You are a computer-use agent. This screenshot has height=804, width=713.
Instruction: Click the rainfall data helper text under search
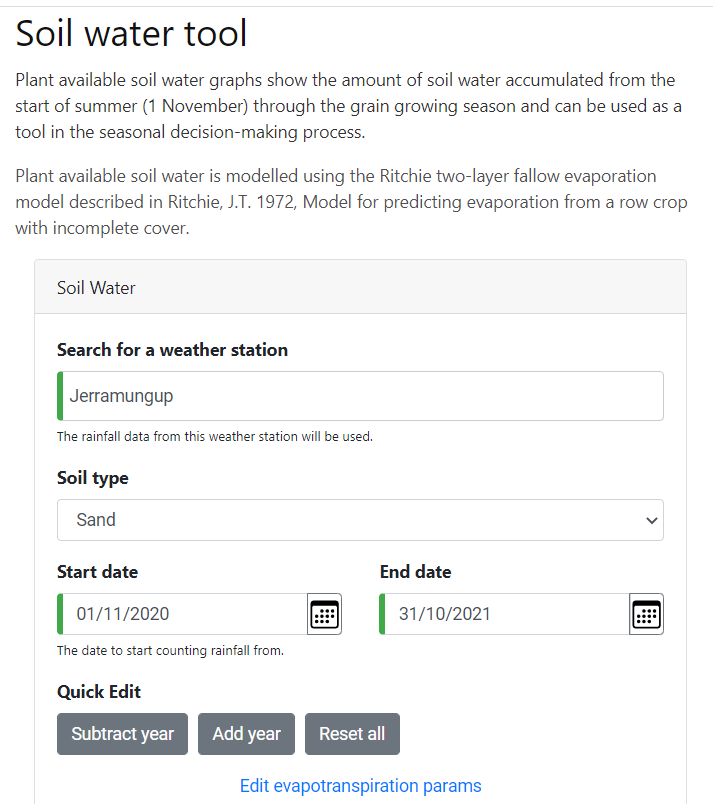(214, 437)
